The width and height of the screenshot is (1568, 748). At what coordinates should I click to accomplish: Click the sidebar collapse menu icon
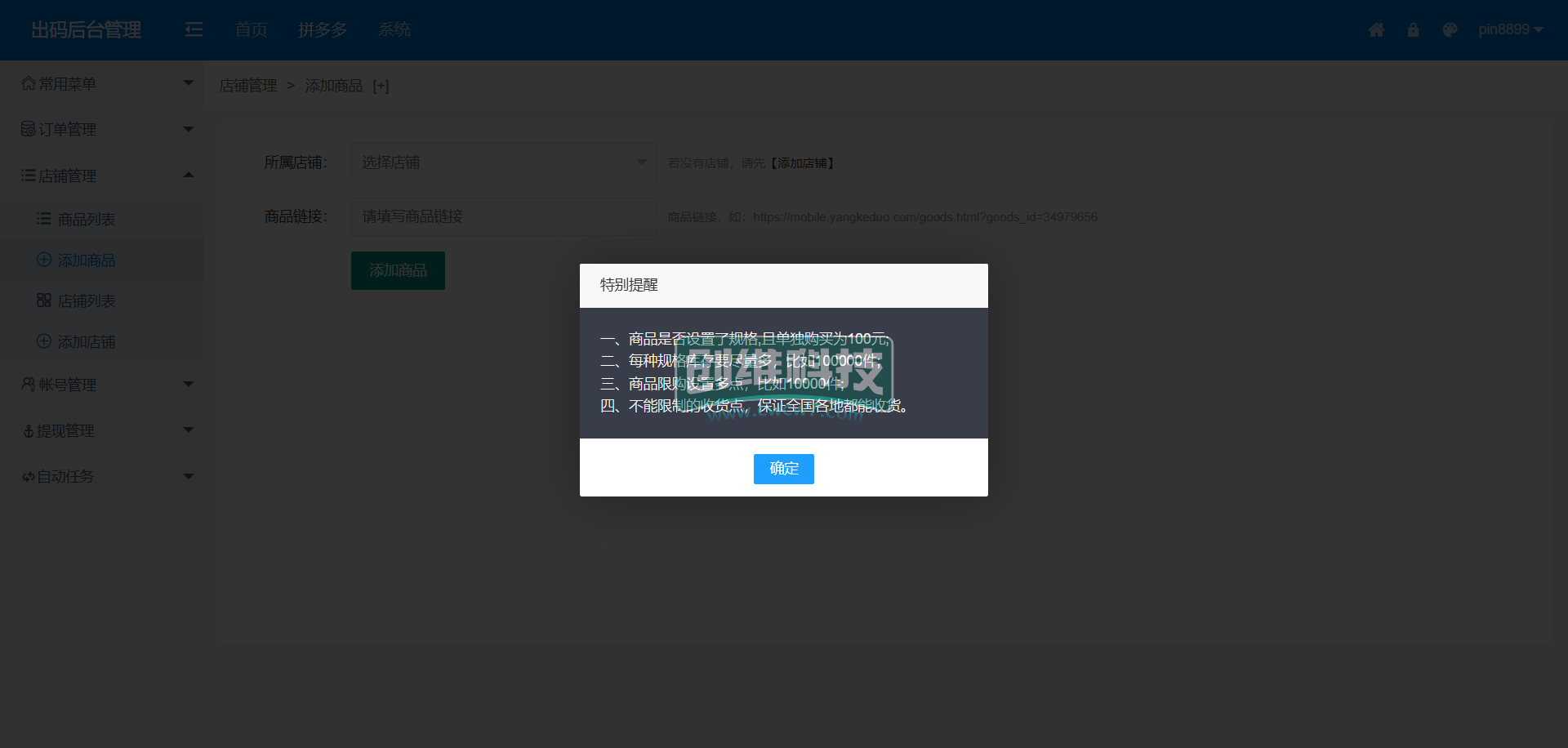[194, 30]
